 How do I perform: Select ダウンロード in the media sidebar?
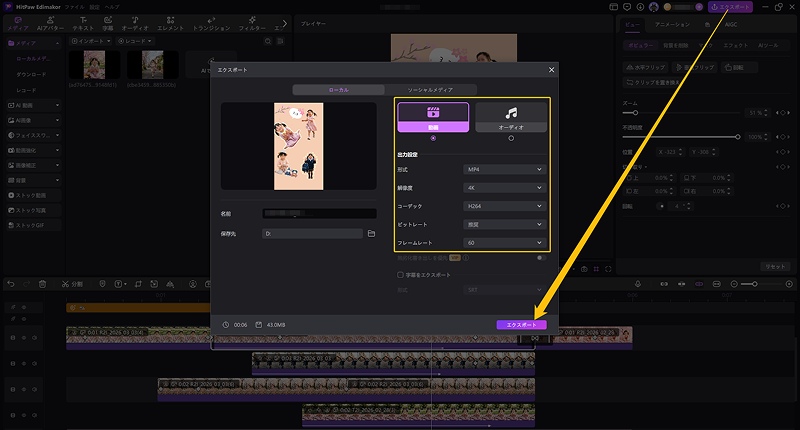pyautogui.click(x=31, y=74)
